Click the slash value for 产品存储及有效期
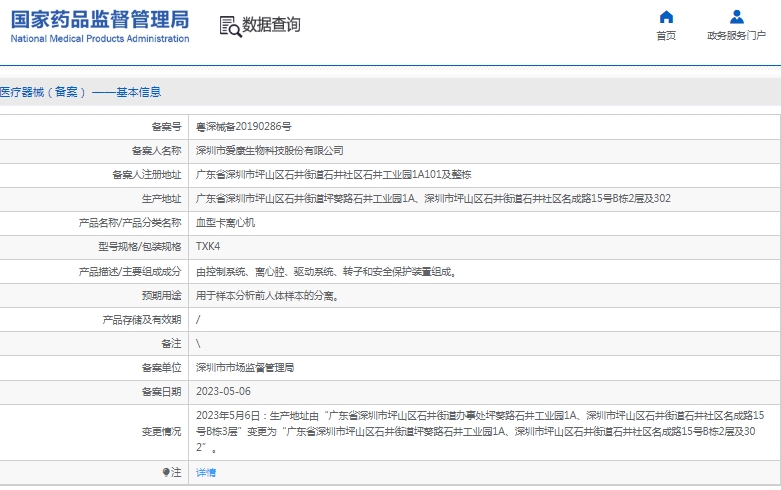781x490 pixels. 198,320
